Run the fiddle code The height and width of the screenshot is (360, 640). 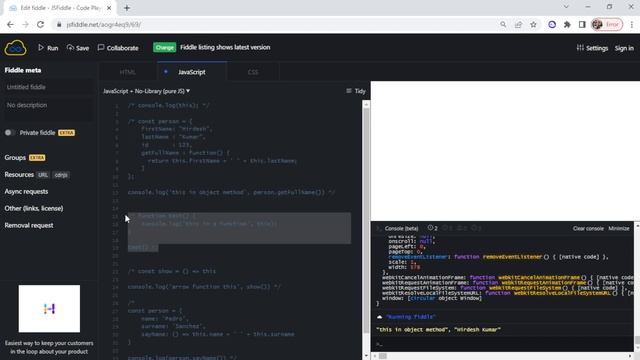pos(48,48)
